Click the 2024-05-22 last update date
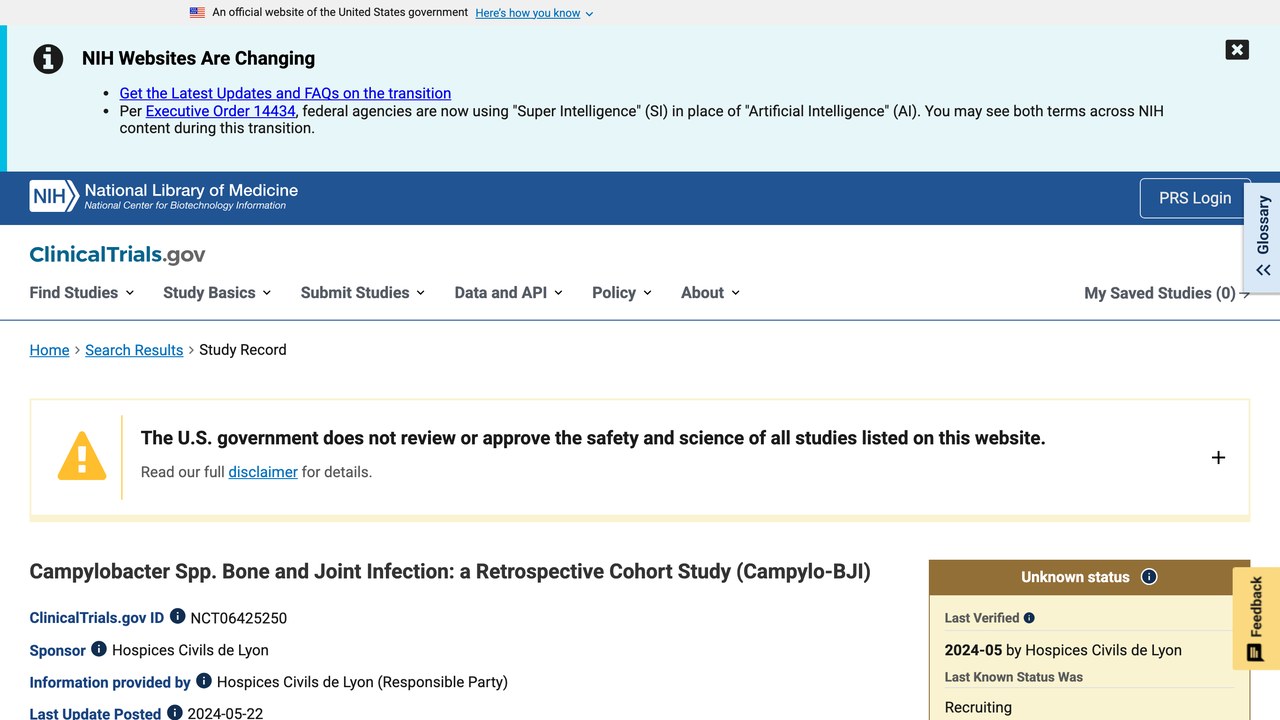The width and height of the screenshot is (1280, 720). point(225,713)
